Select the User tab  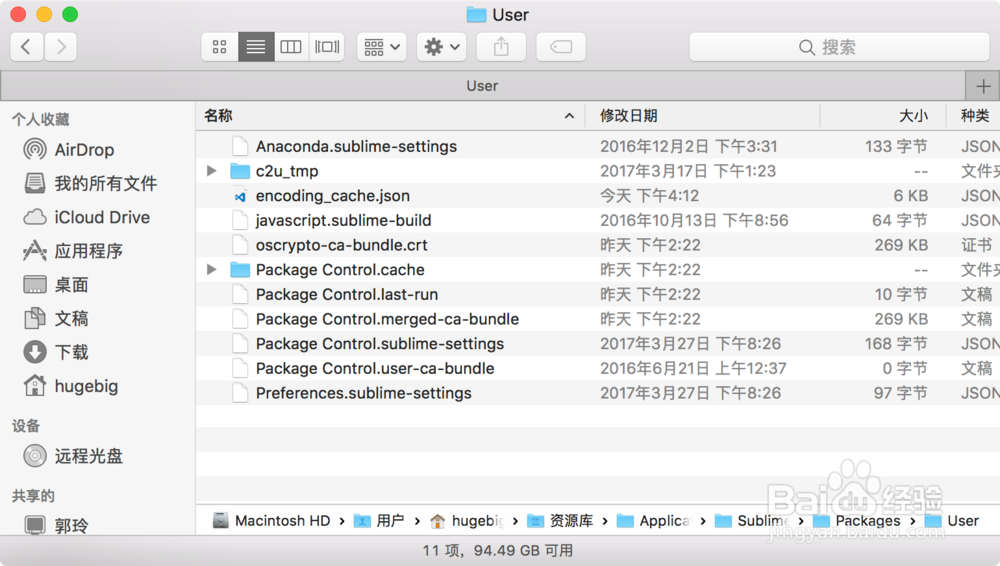[482, 86]
